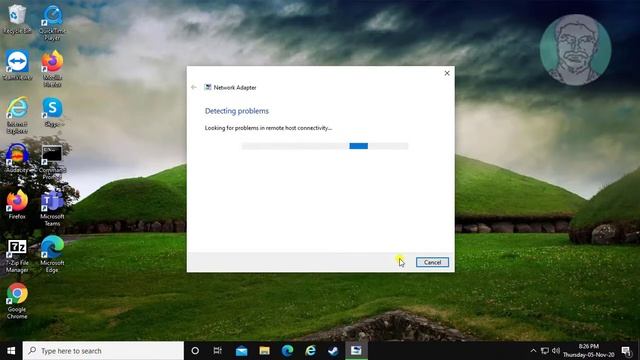Open Microsoft Edge from taskbar
The width and height of the screenshot is (640, 360).
point(287,351)
